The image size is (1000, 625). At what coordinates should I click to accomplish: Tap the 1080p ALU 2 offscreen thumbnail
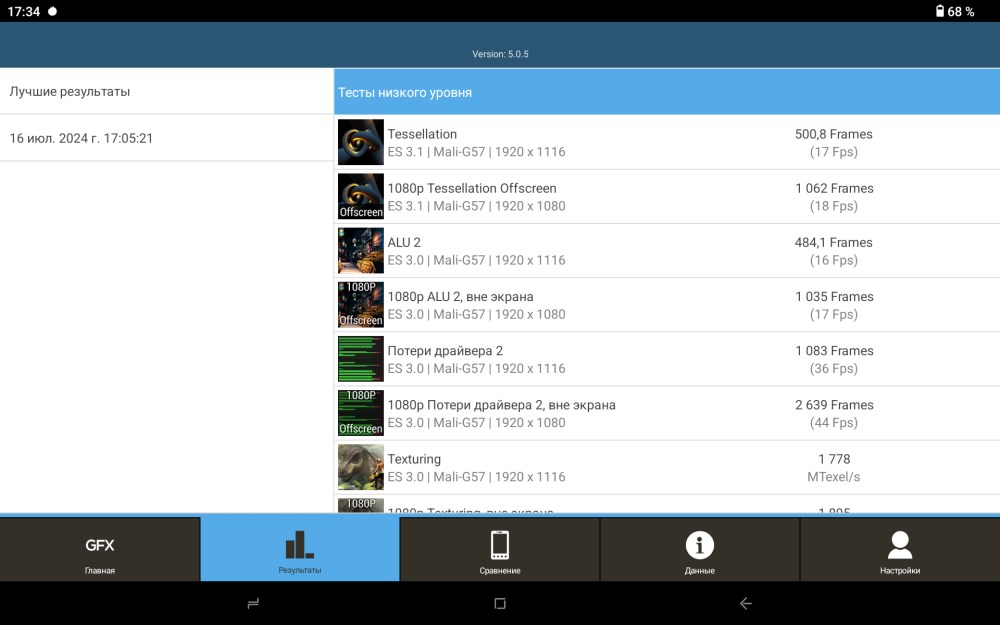click(360, 305)
